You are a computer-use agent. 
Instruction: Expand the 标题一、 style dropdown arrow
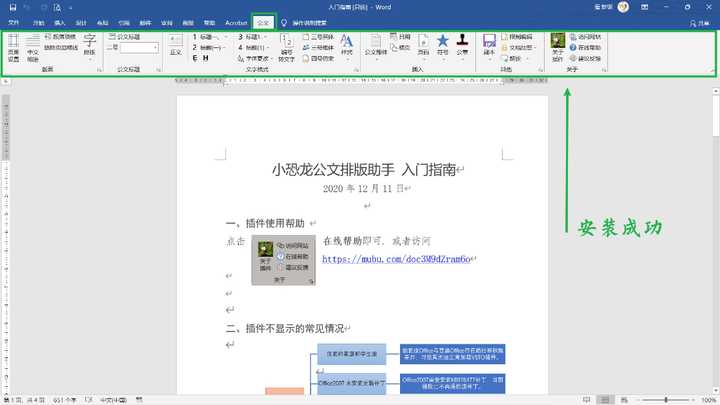click(x=225, y=37)
